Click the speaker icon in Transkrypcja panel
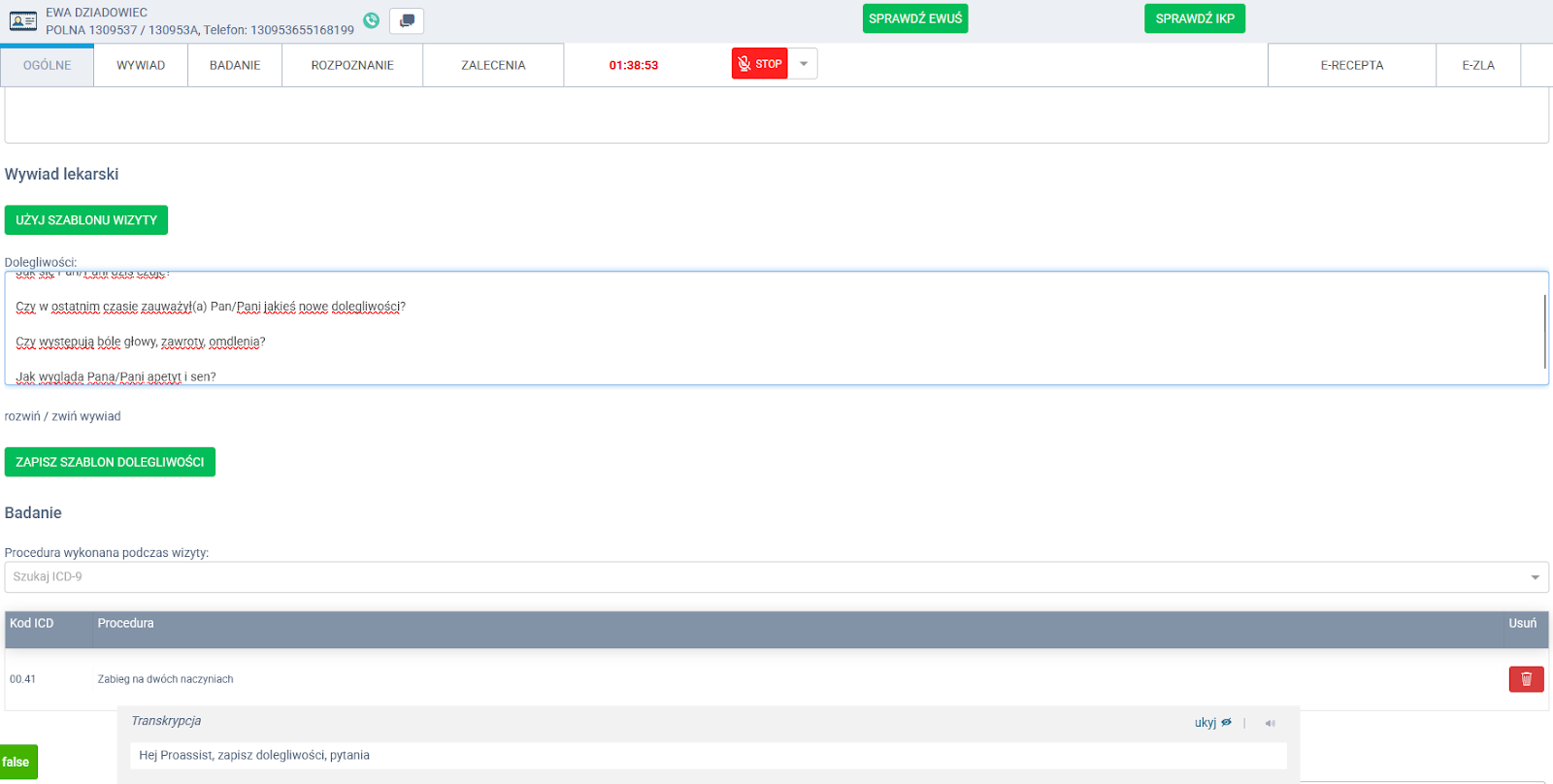Viewport: 1553px width, 784px height. pyautogui.click(x=1270, y=723)
